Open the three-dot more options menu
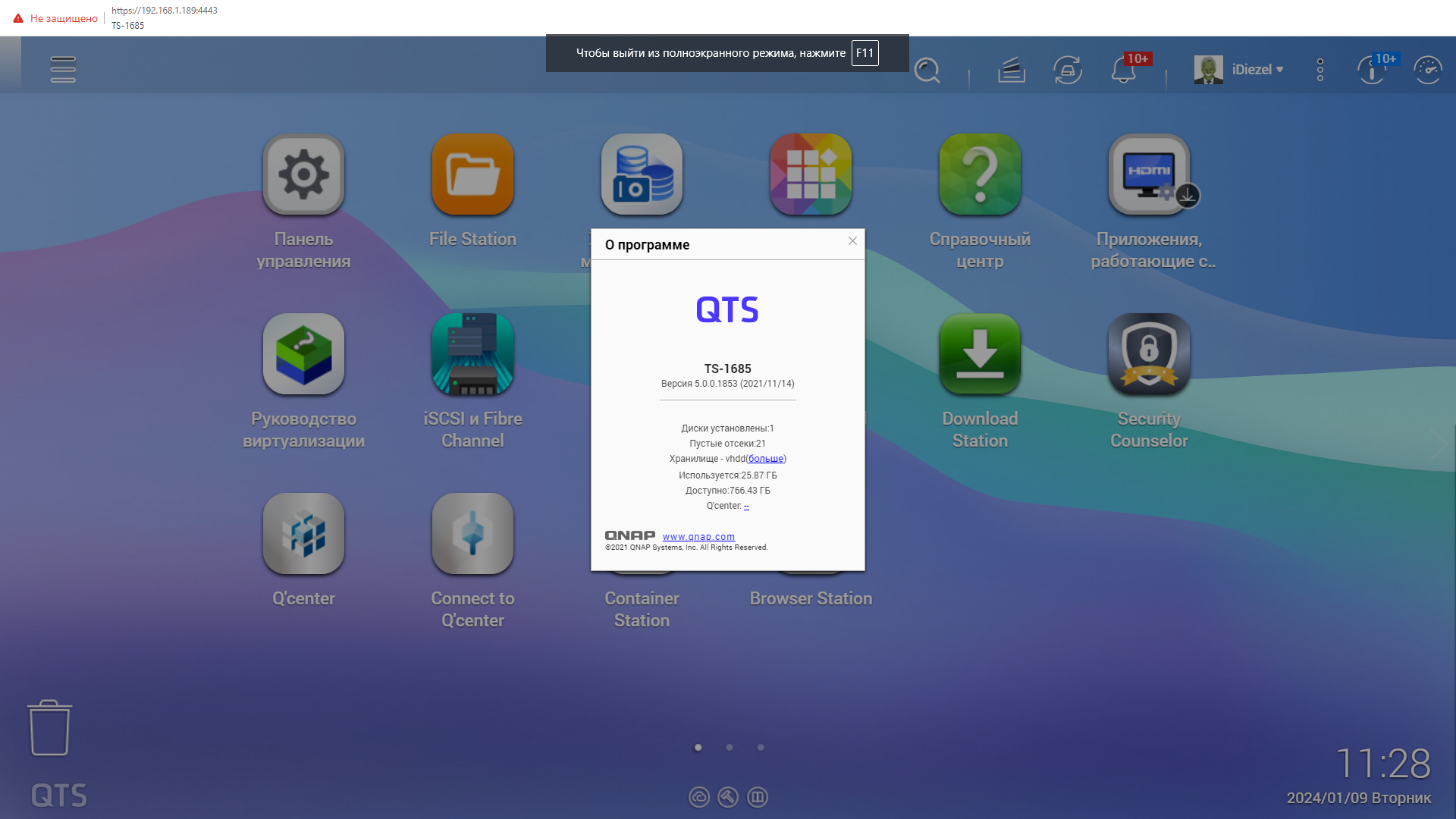Viewport: 1456px width, 819px height. [1320, 70]
